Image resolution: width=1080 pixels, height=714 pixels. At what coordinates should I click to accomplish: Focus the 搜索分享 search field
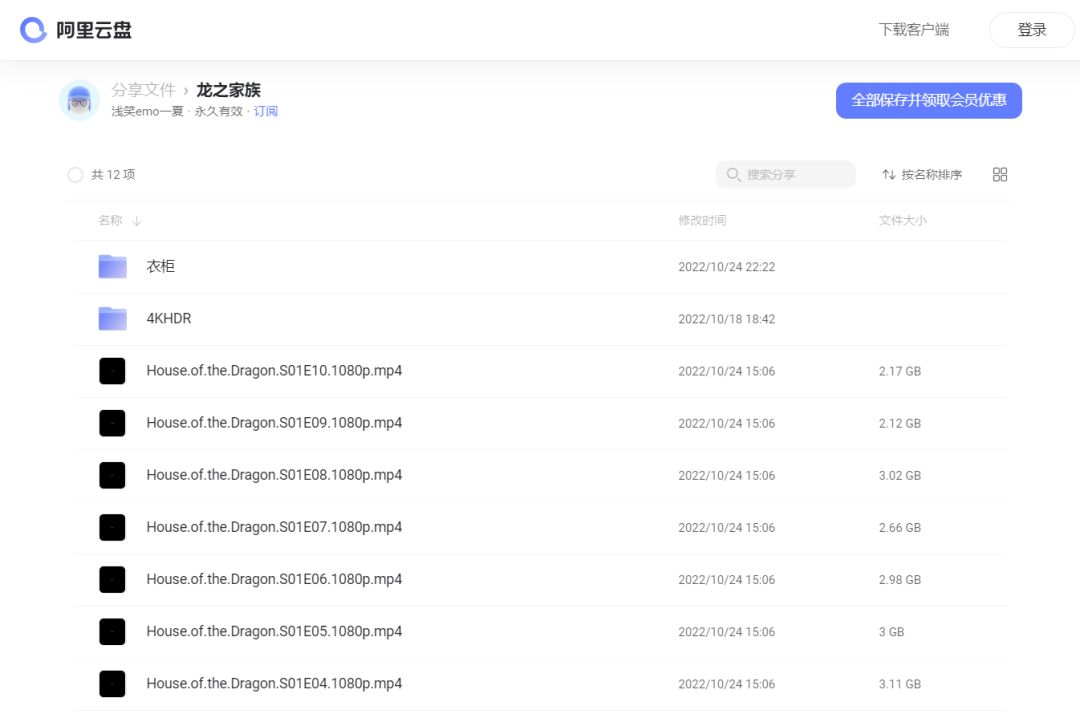point(786,175)
